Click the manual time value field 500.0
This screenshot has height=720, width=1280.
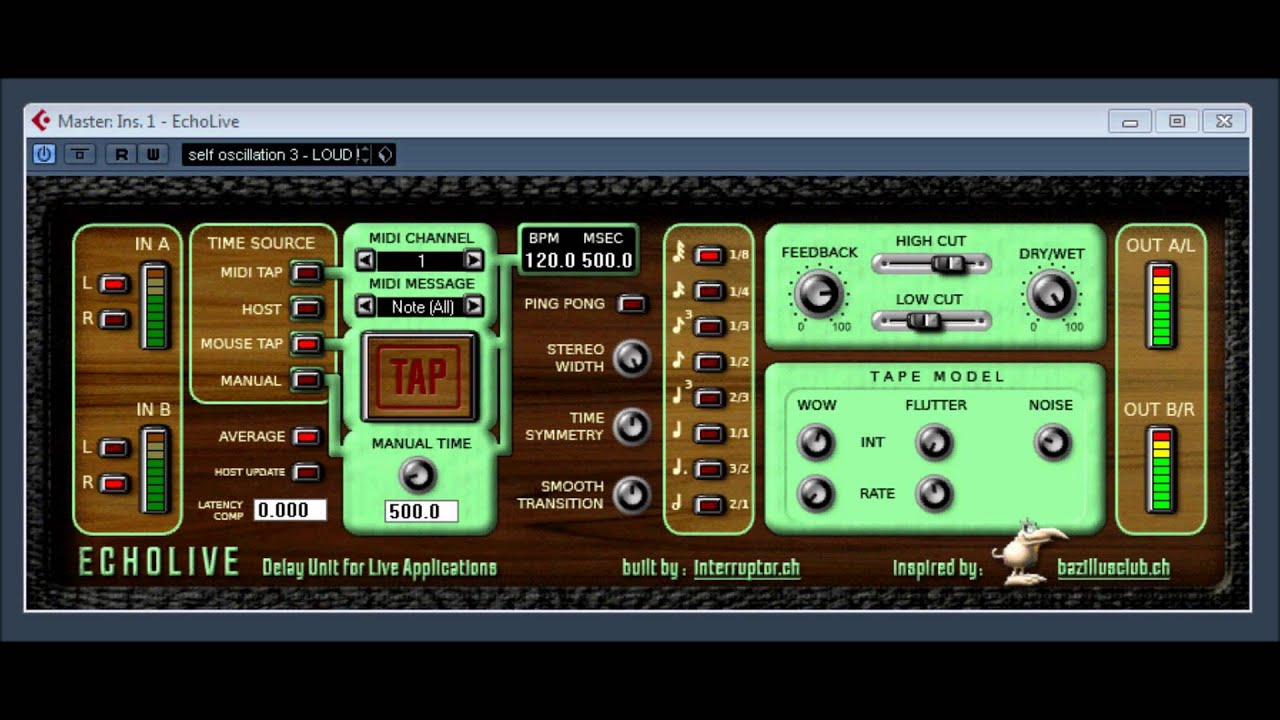pyautogui.click(x=421, y=511)
